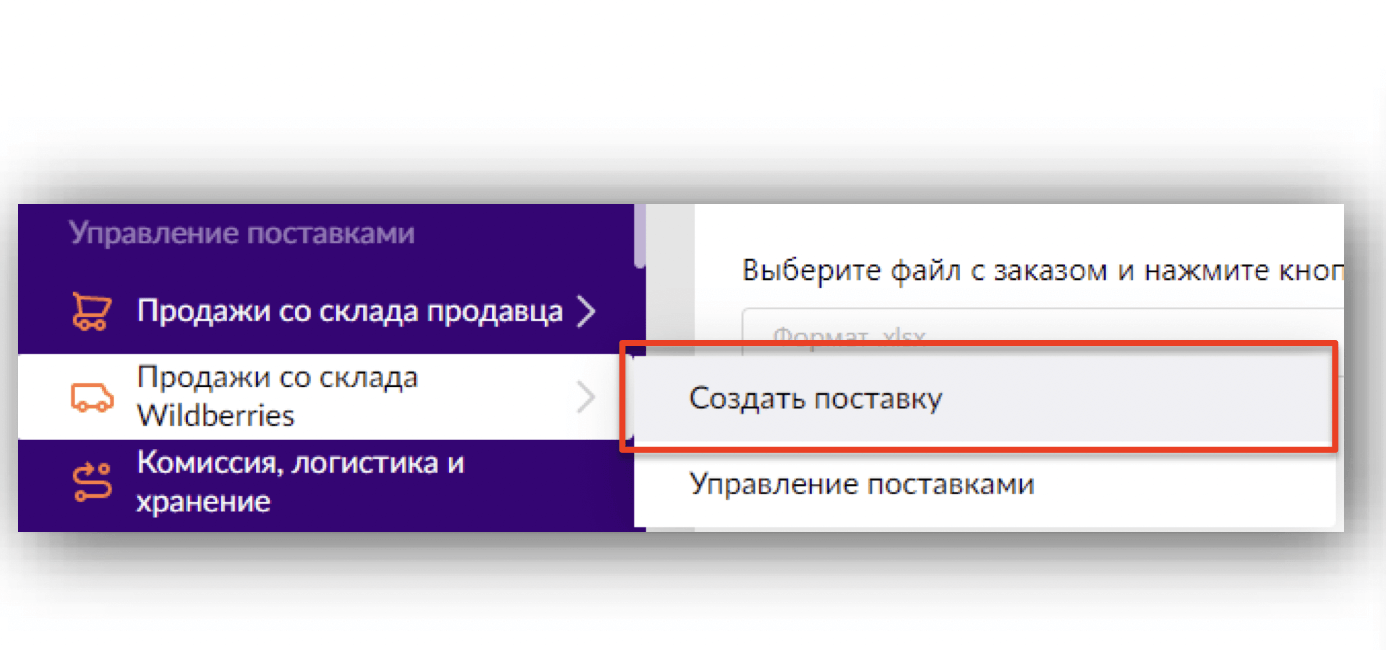1386x650 pixels.
Task: Select Создать поставку in the submenu
Action: [x=815, y=399]
